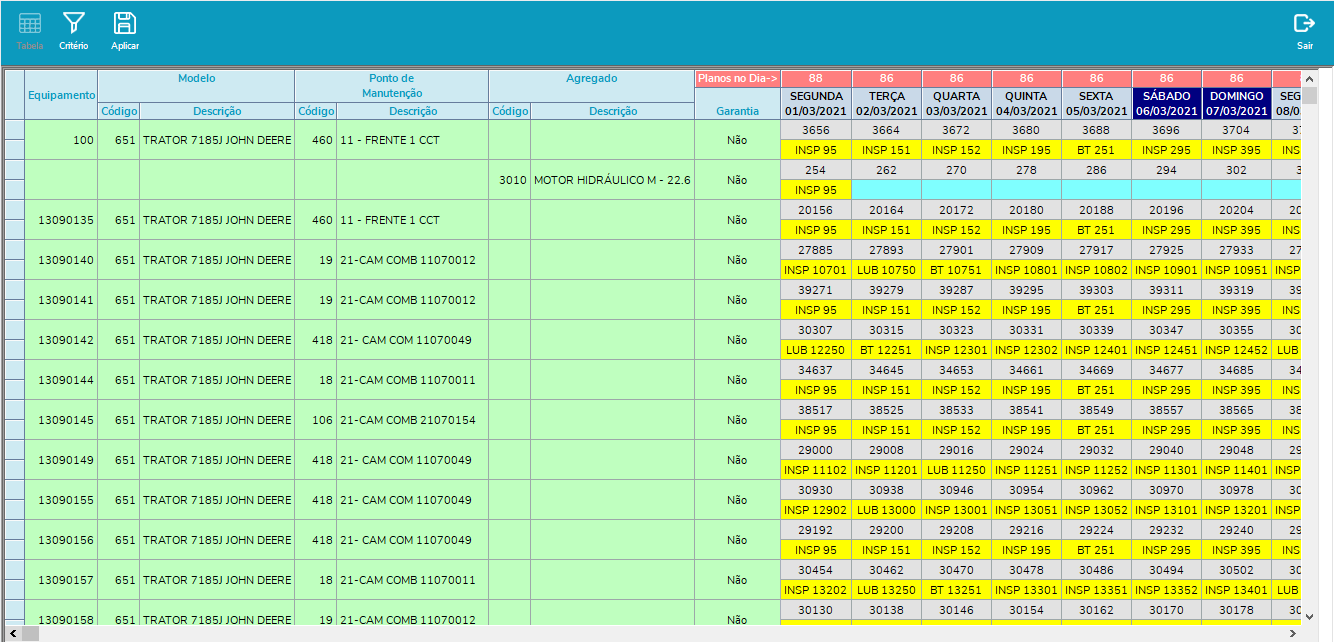Select the row selector for equipment 13090140
The height and width of the screenshot is (642, 1334).
click(14, 260)
